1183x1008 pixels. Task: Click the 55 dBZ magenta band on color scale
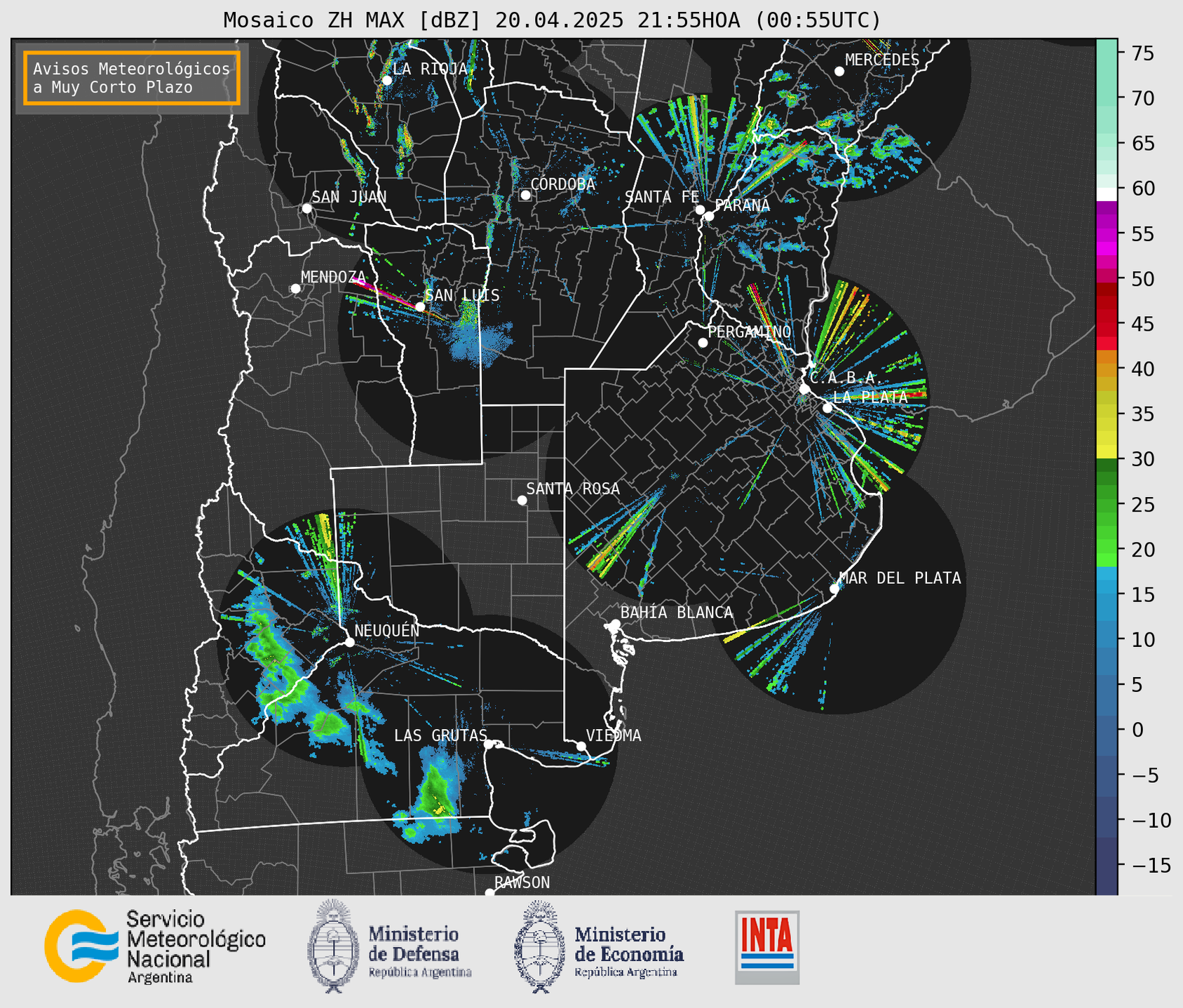(x=1107, y=234)
